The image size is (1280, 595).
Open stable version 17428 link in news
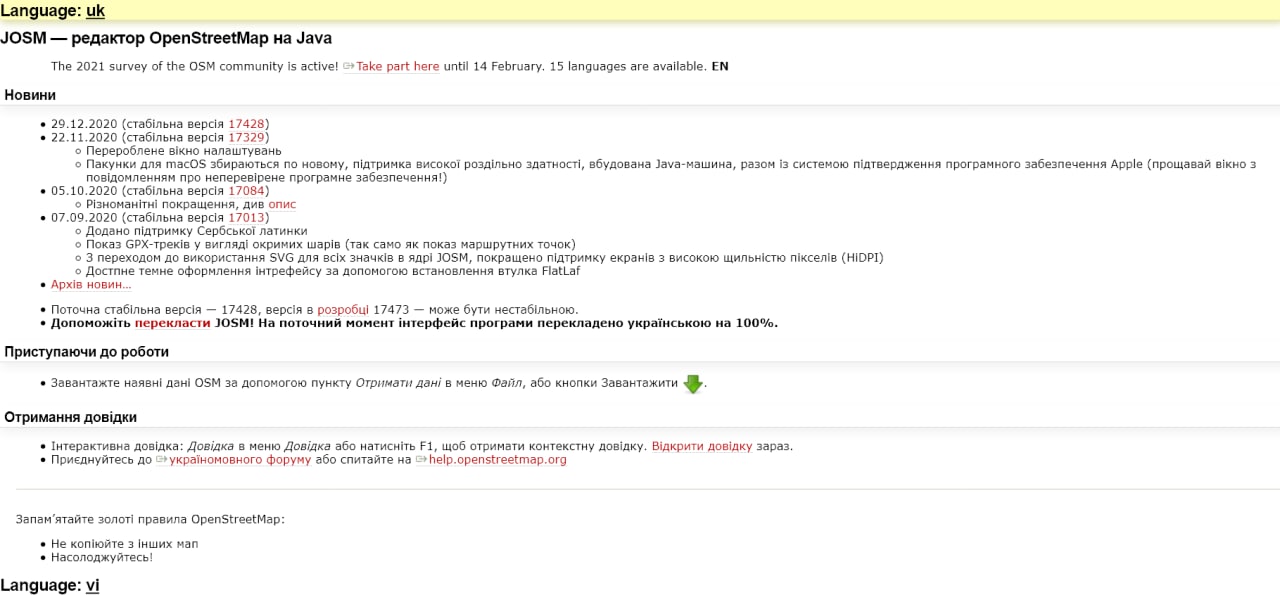tap(246, 124)
